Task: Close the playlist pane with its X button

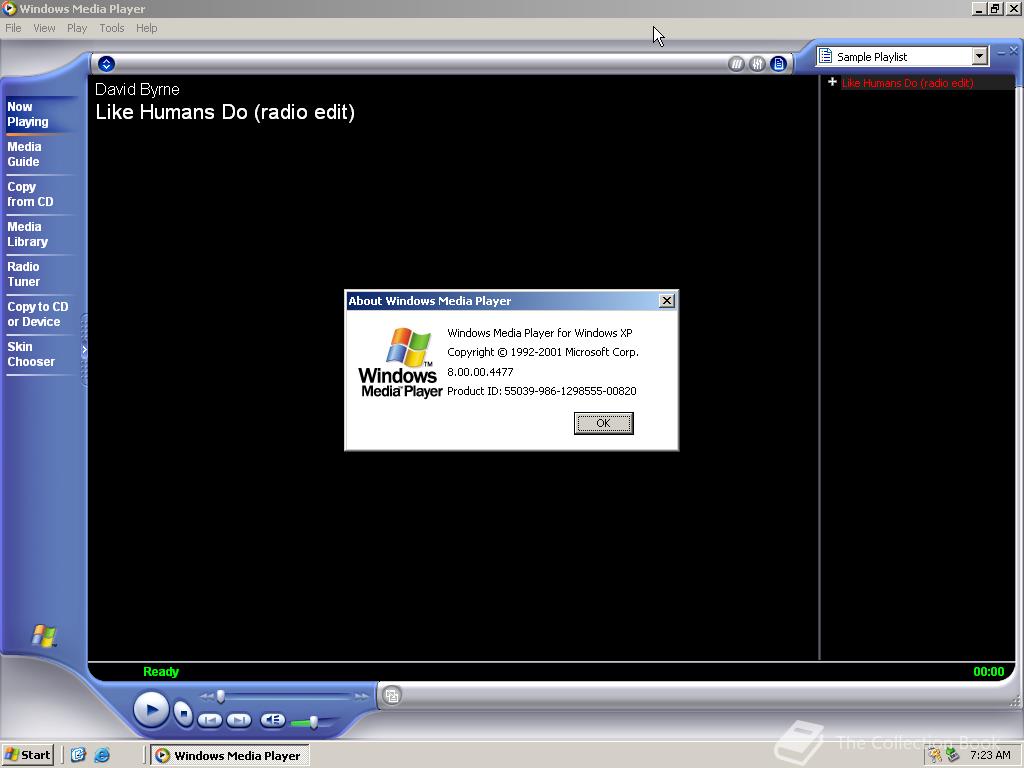Action: coord(1014,50)
